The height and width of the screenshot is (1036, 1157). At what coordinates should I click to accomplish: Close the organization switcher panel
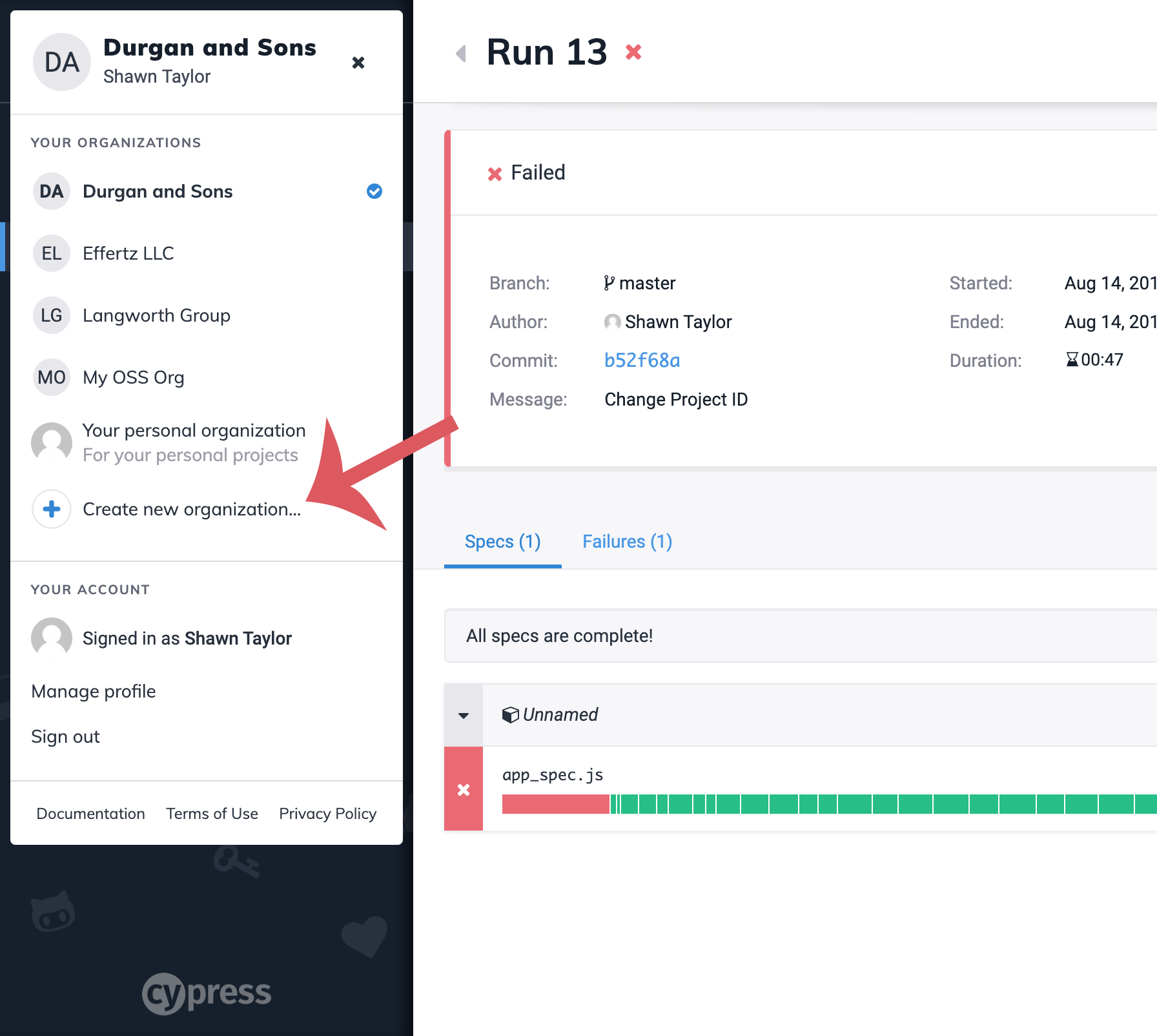(x=358, y=63)
